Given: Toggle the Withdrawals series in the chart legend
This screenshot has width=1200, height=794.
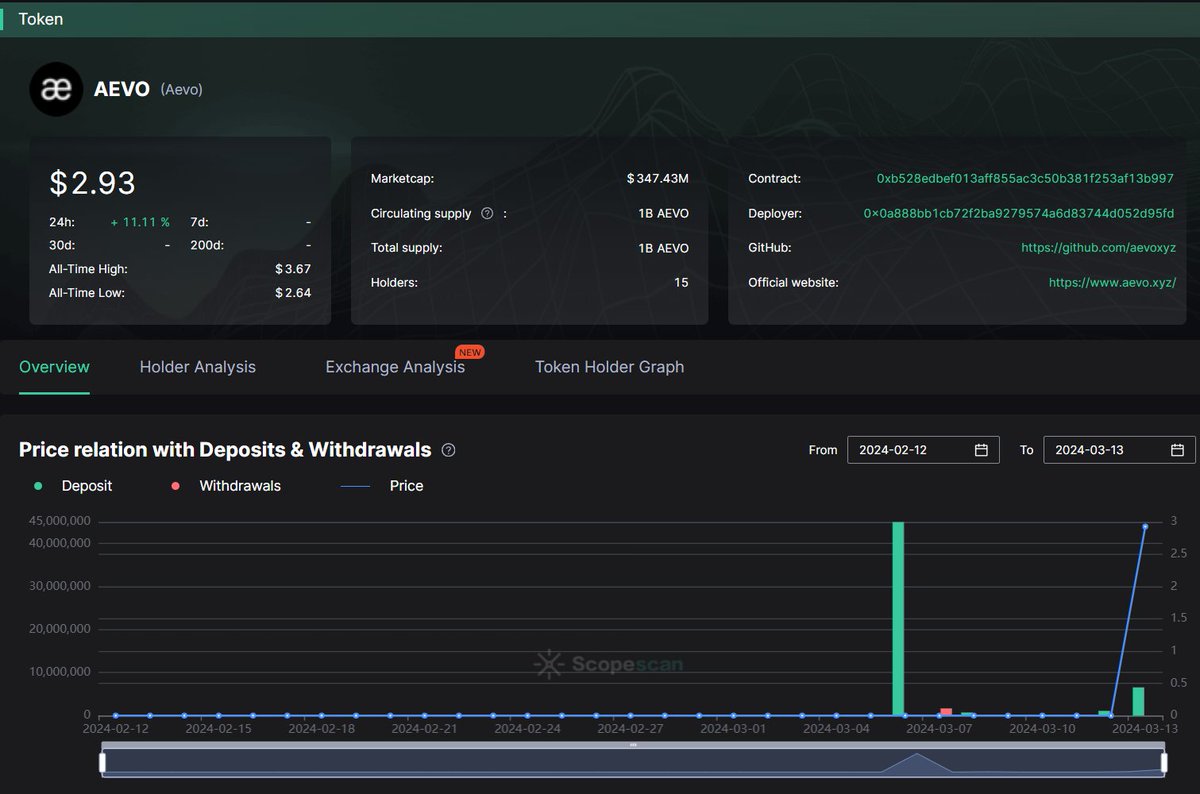Looking at the screenshot, I should [224, 486].
